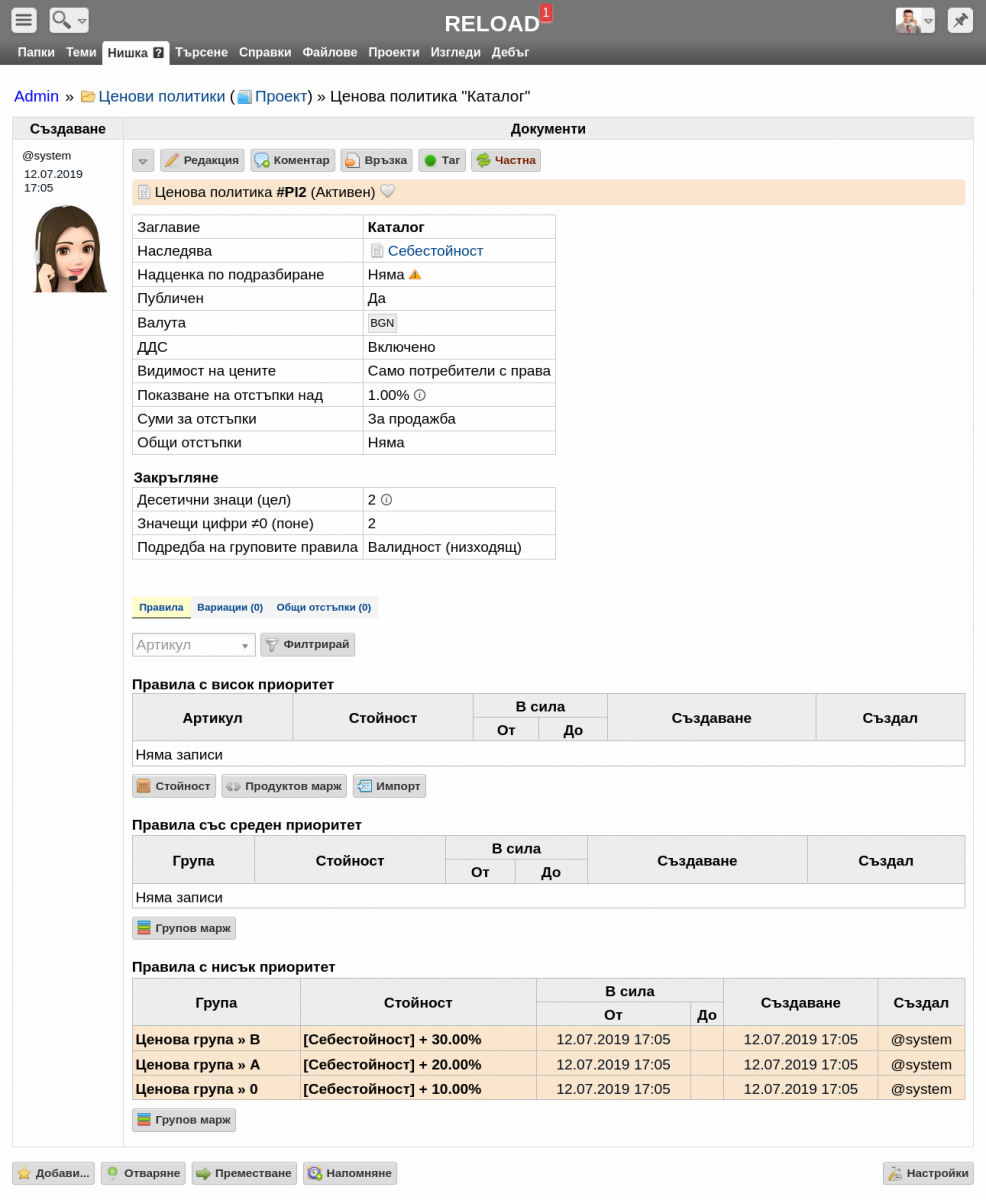The width and height of the screenshot is (986, 1200).
Task: Add a comment with Коментар button
Action: (292, 160)
